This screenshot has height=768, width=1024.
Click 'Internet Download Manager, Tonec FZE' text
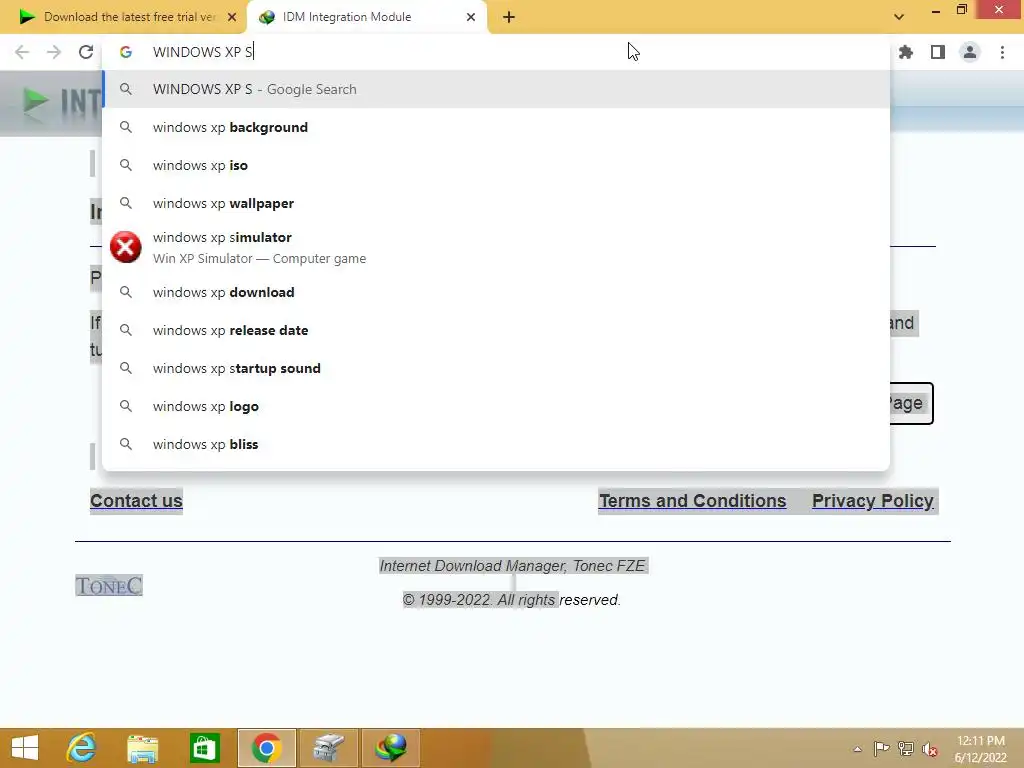click(x=513, y=566)
